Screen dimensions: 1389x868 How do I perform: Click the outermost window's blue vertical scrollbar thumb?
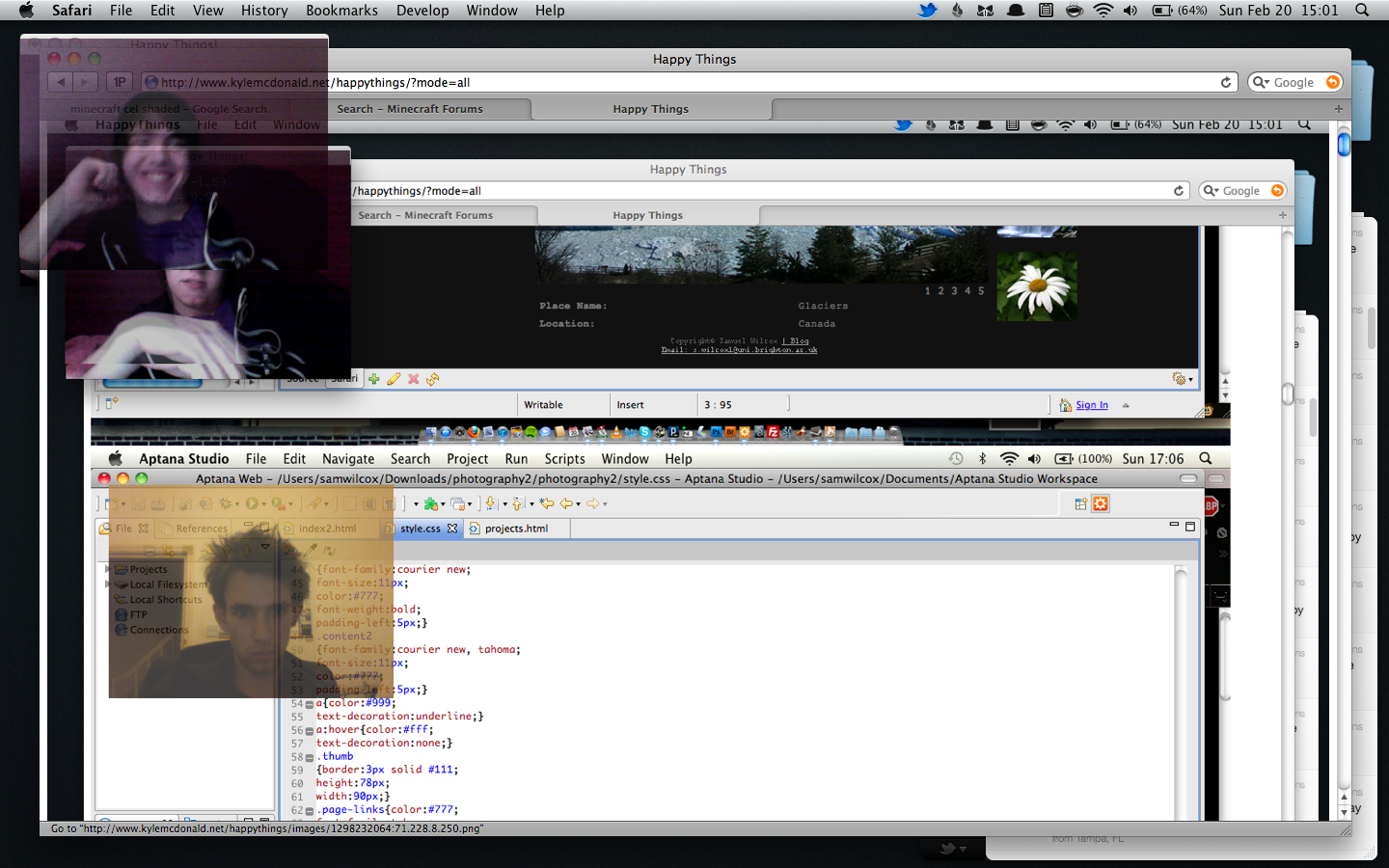(1344, 145)
